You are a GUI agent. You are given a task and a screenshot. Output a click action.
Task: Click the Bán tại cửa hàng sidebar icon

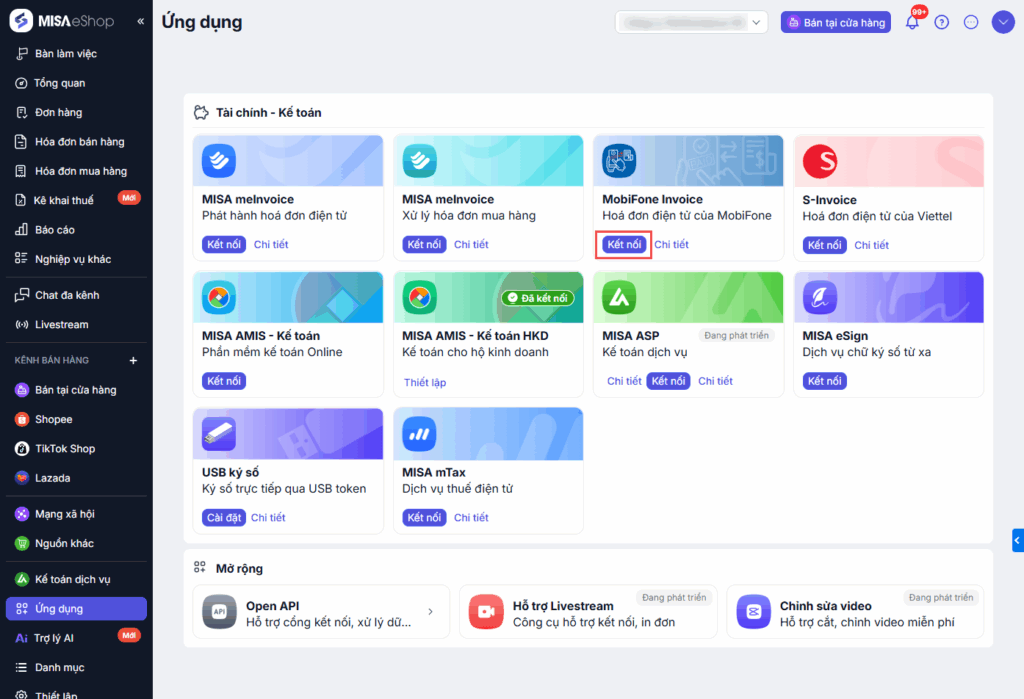pos(22,390)
